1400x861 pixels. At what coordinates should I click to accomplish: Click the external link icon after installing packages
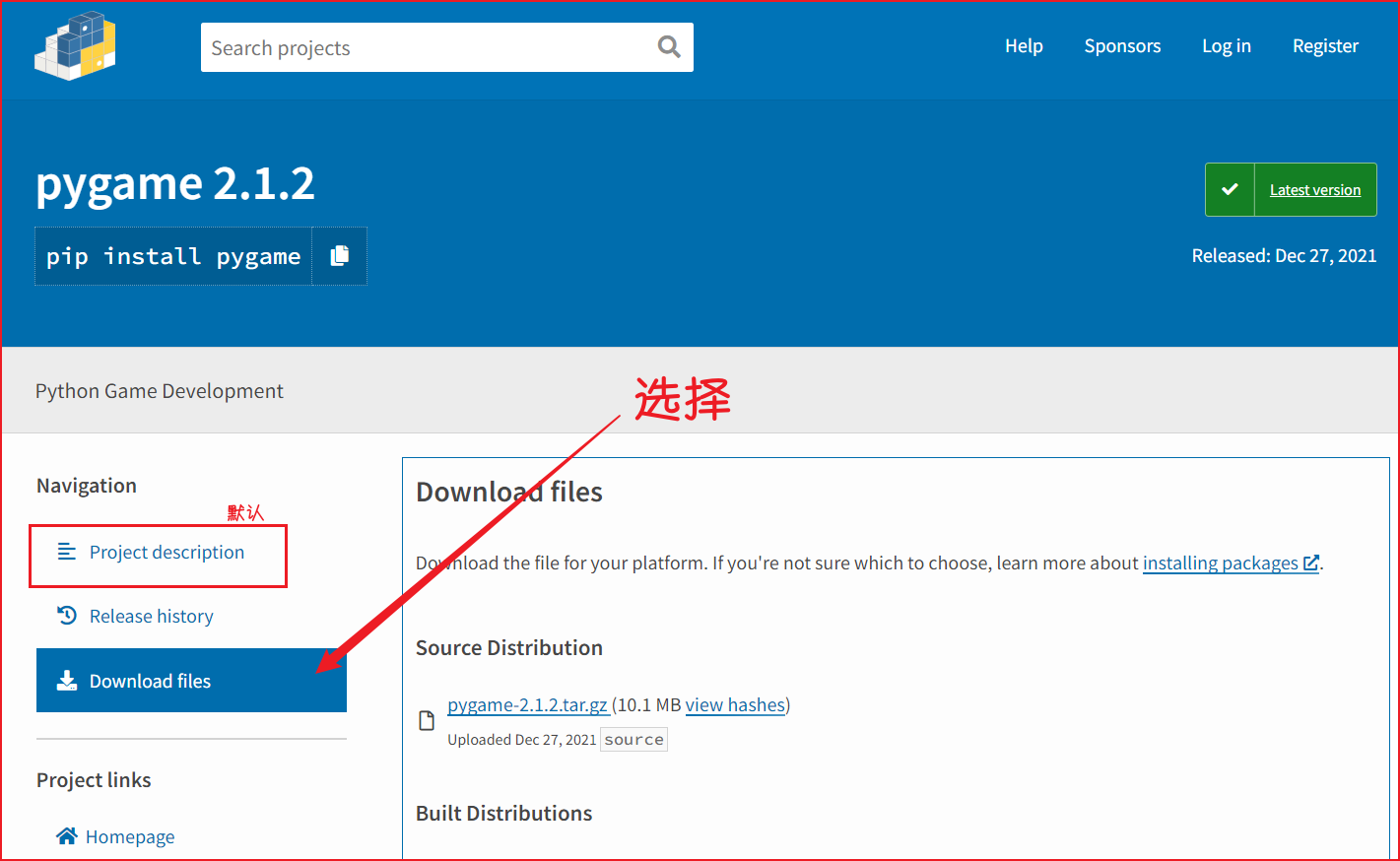1310,563
